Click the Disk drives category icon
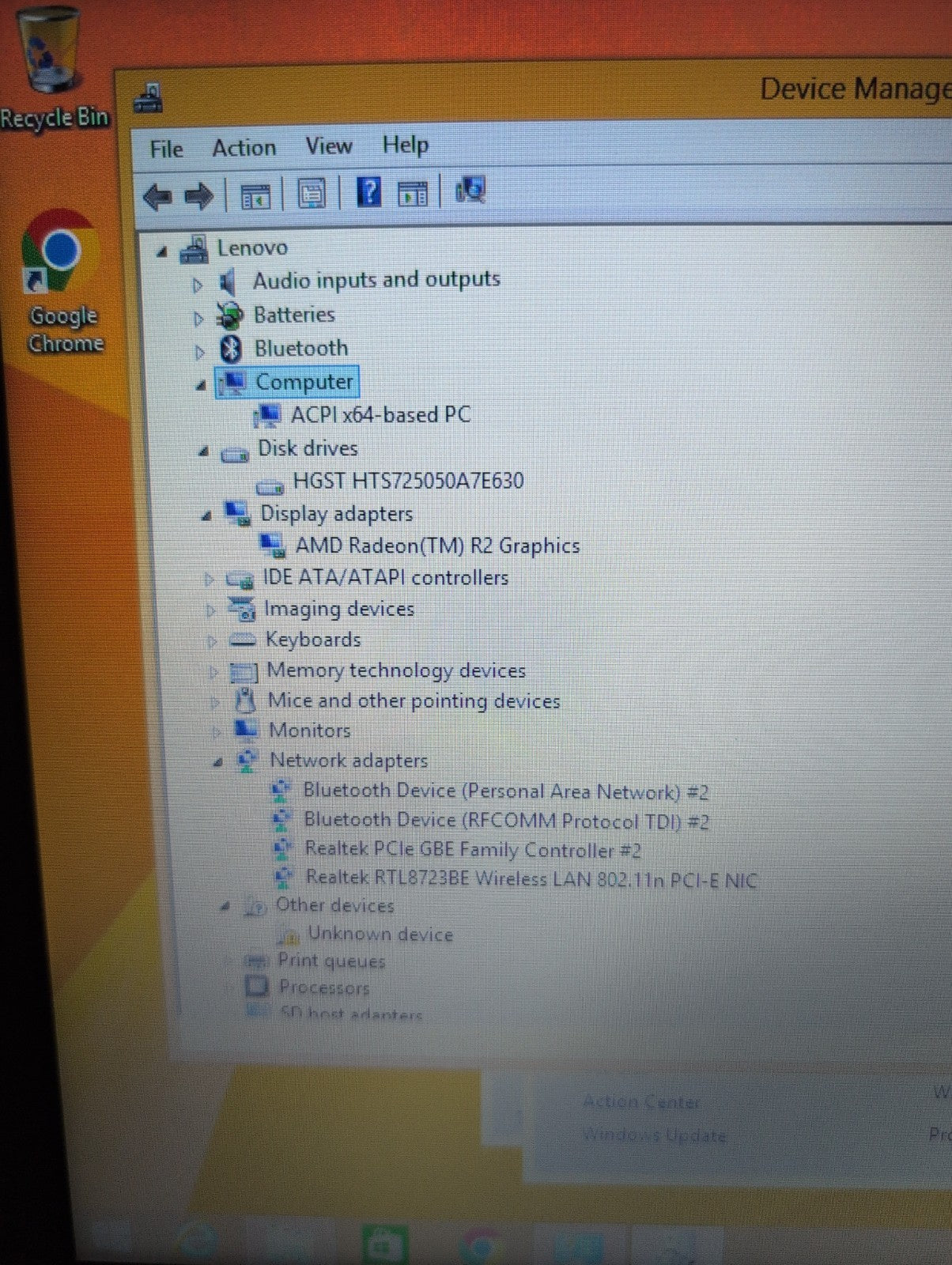This screenshot has height=1265, width=952. [235, 453]
